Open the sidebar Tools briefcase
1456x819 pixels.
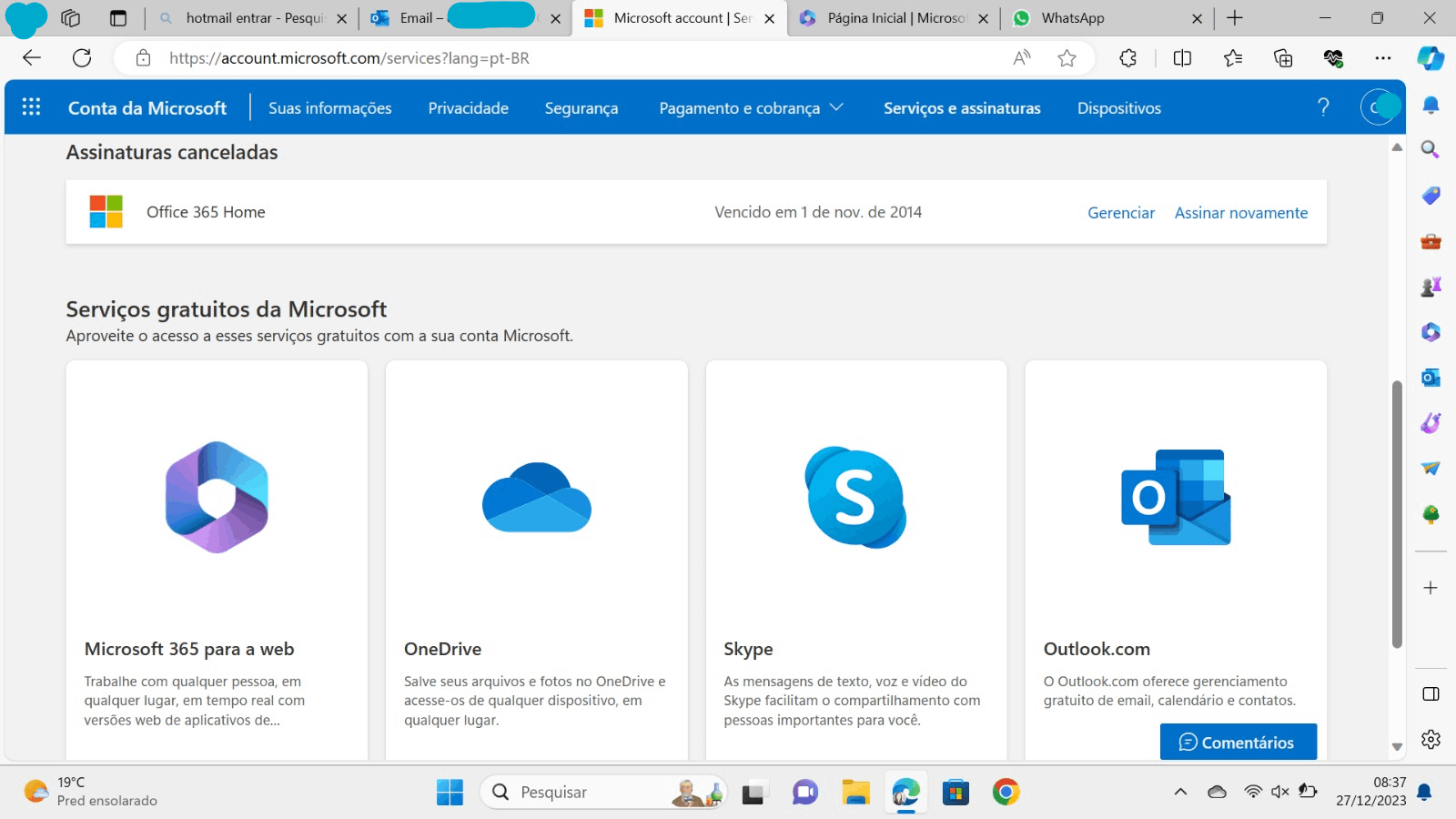1431,241
